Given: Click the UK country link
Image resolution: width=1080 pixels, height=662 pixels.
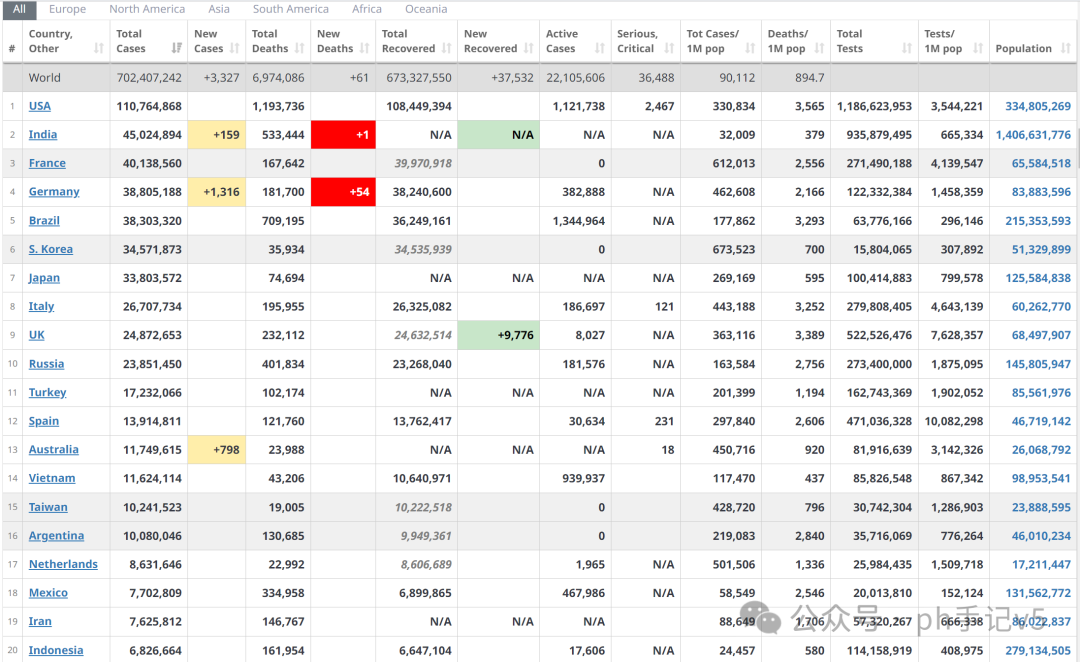Looking at the screenshot, I should (37, 335).
